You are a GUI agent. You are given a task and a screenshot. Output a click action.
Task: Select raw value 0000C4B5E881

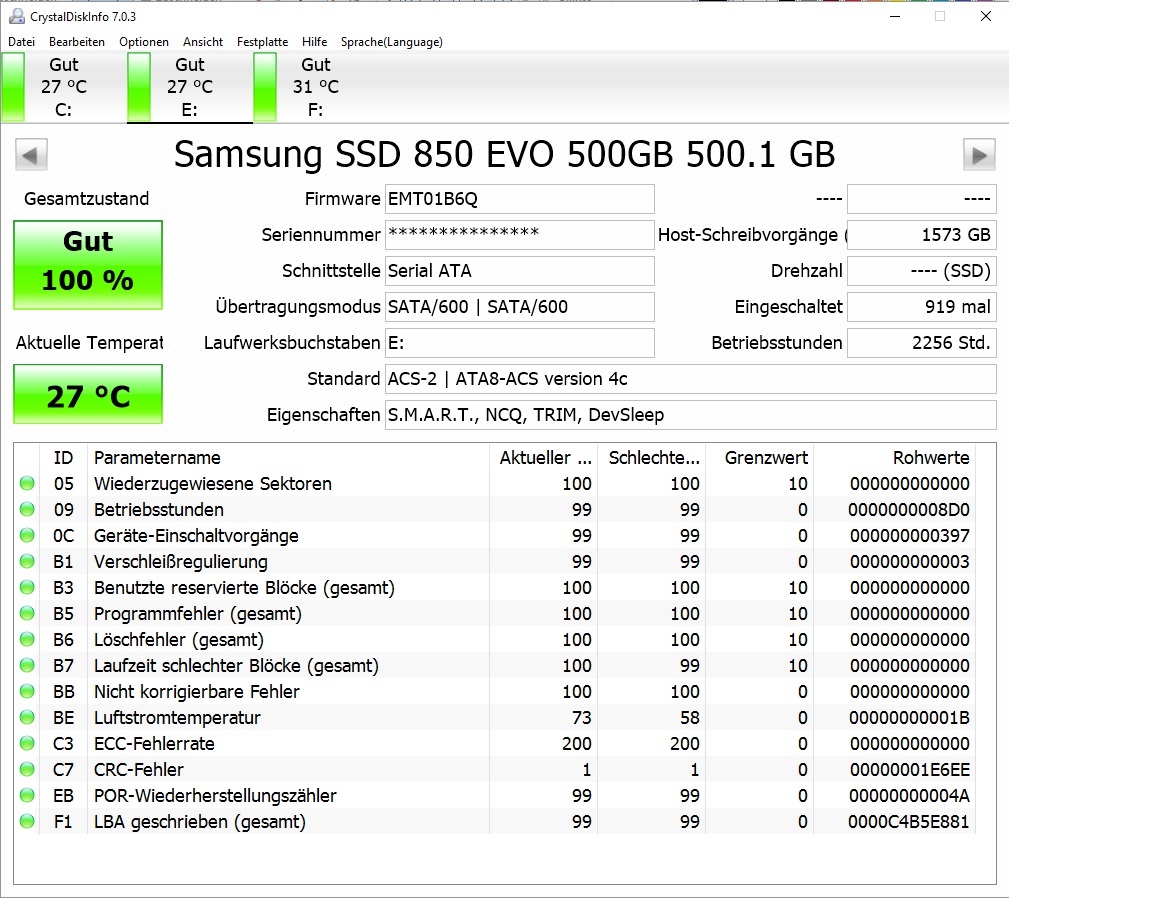point(909,822)
